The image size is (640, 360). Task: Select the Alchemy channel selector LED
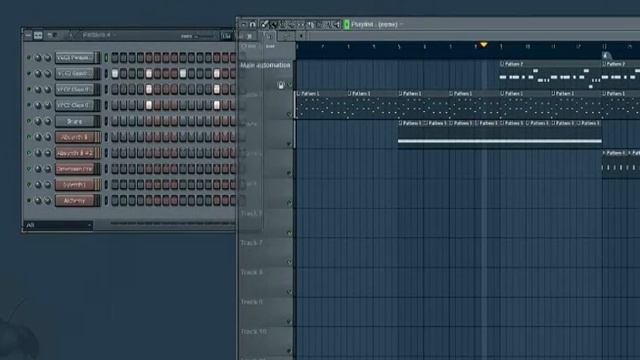[106, 200]
